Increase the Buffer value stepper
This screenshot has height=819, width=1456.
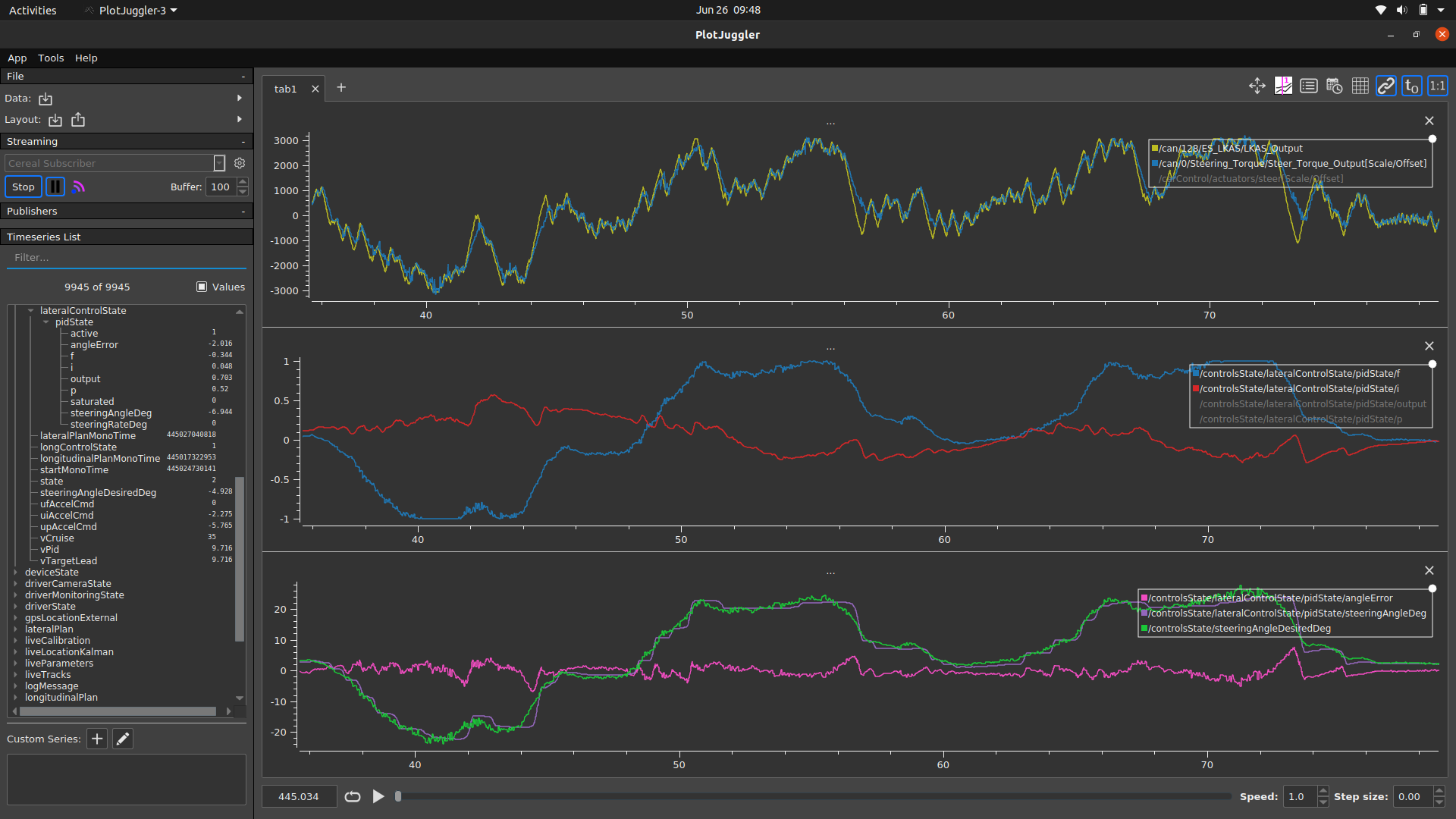point(243,182)
